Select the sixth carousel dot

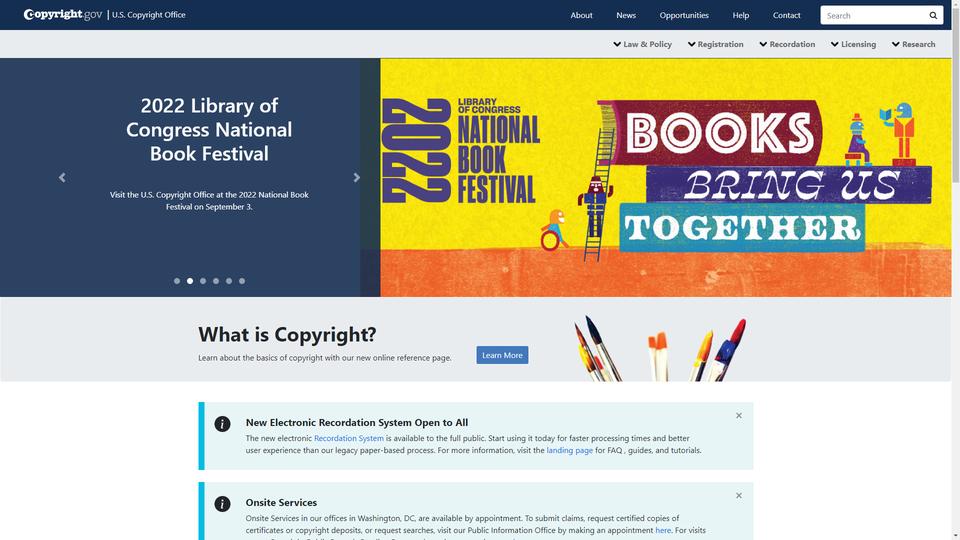click(242, 281)
